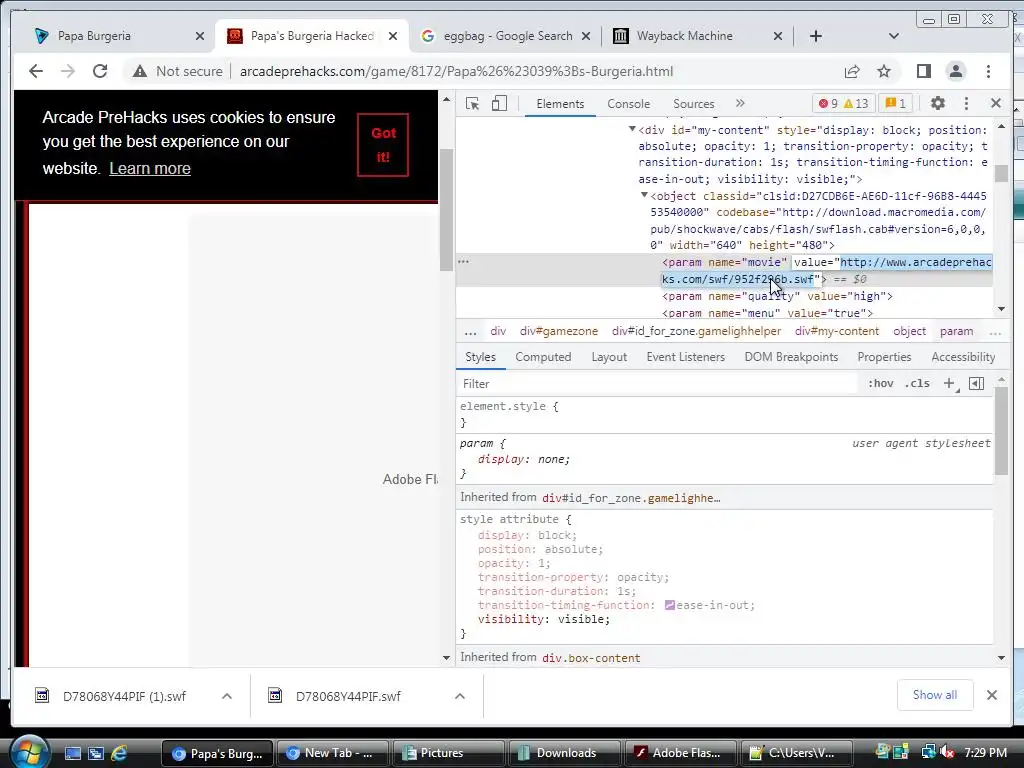Open DevTools three-dot customize menu
Viewport: 1024px width, 768px height.
pyautogui.click(x=967, y=103)
